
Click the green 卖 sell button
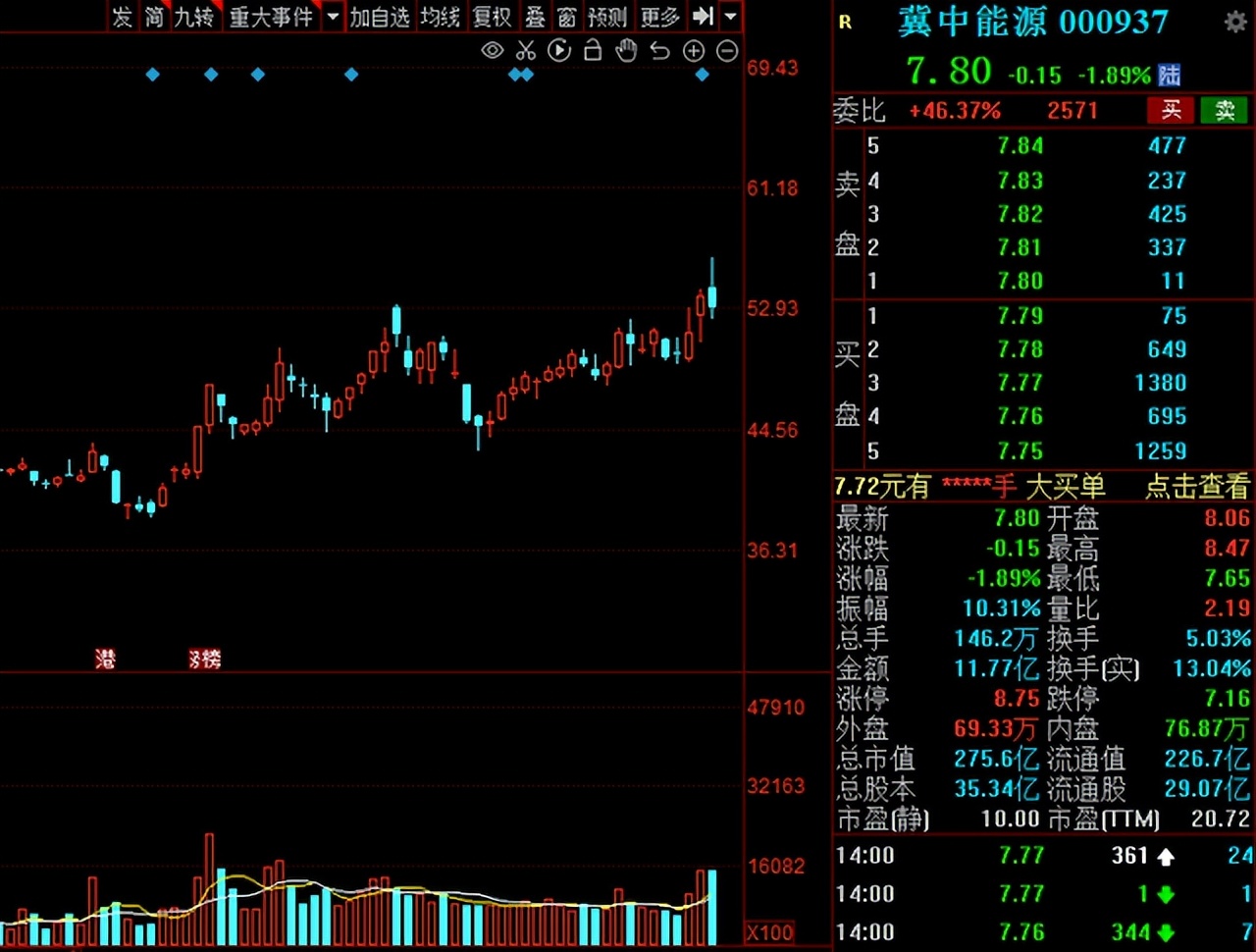tap(1225, 110)
